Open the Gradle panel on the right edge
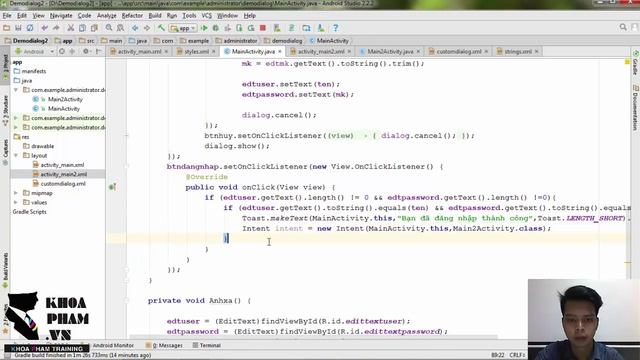Viewport: 640px width, 360px height. pos(636,63)
